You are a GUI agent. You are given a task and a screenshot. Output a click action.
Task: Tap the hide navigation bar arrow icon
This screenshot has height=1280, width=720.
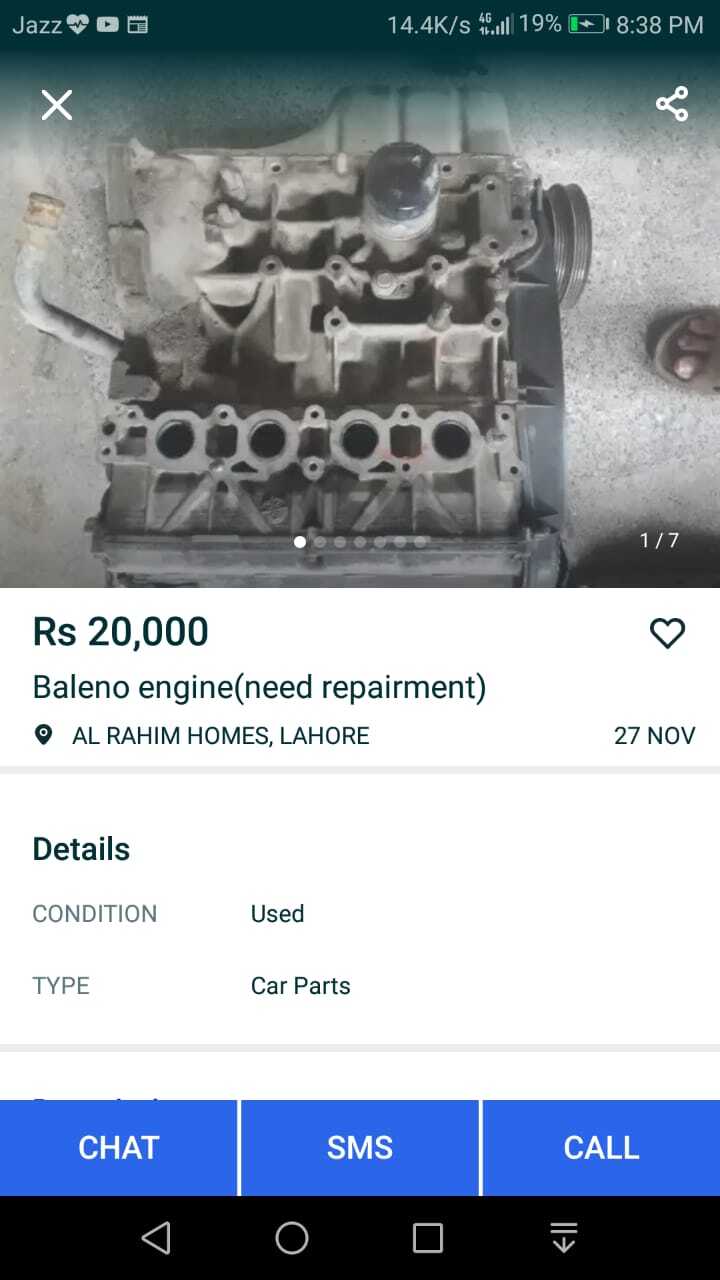click(564, 1238)
